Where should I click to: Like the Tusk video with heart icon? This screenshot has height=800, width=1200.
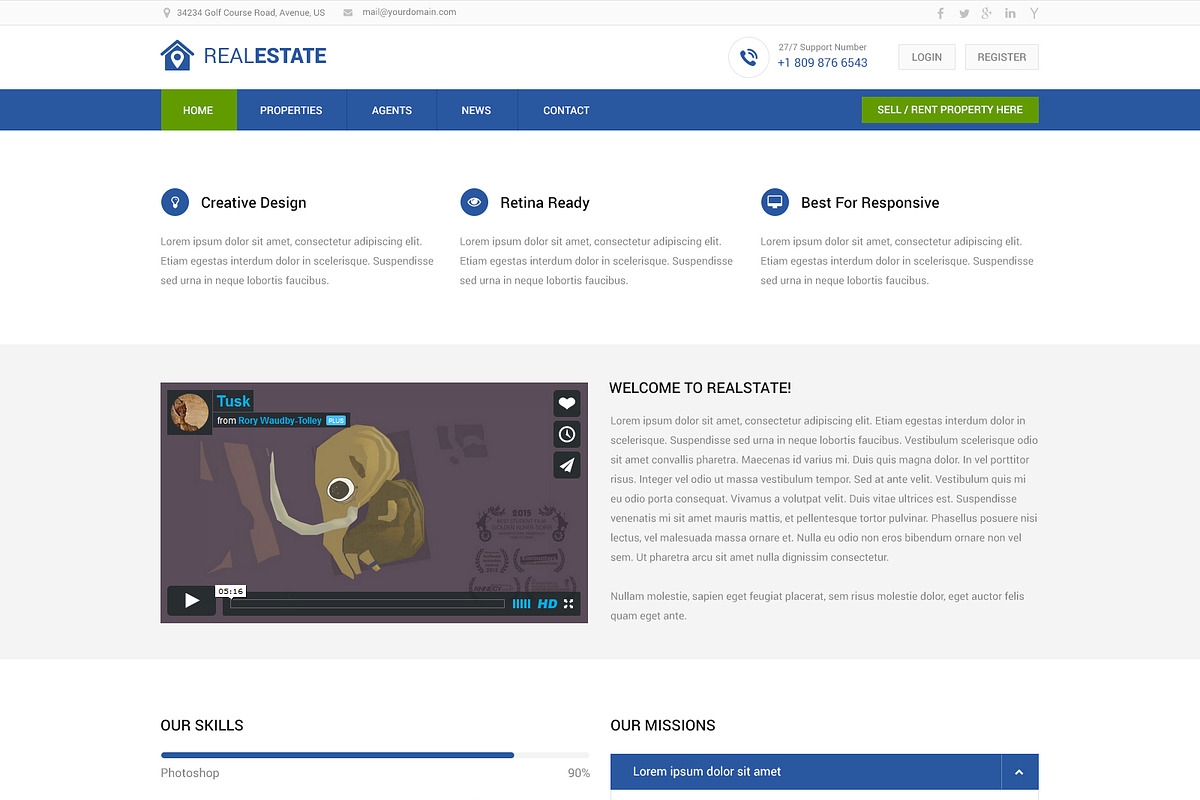click(x=567, y=403)
